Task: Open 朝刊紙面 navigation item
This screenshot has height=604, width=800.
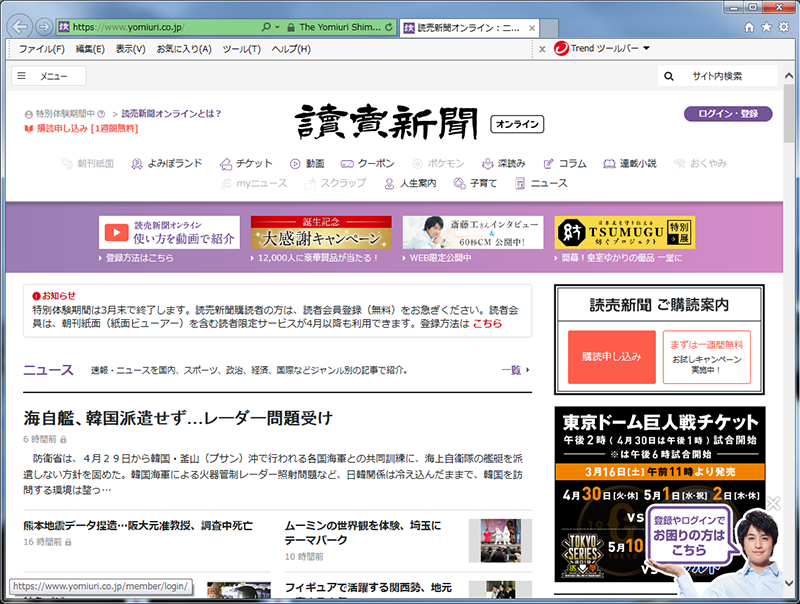Action: point(87,163)
